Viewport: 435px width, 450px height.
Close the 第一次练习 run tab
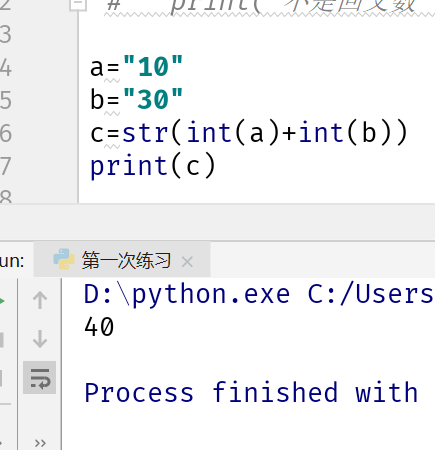[x=187, y=262]
